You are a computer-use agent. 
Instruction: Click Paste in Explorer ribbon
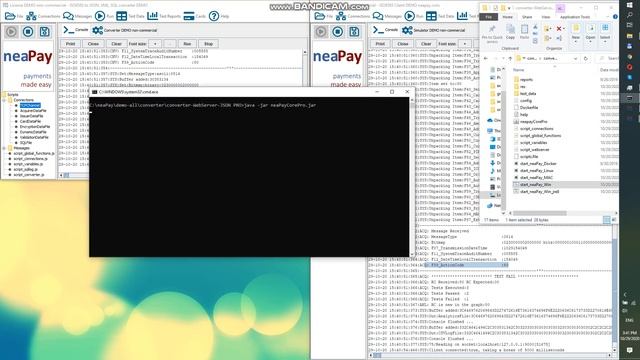(524, 32)
